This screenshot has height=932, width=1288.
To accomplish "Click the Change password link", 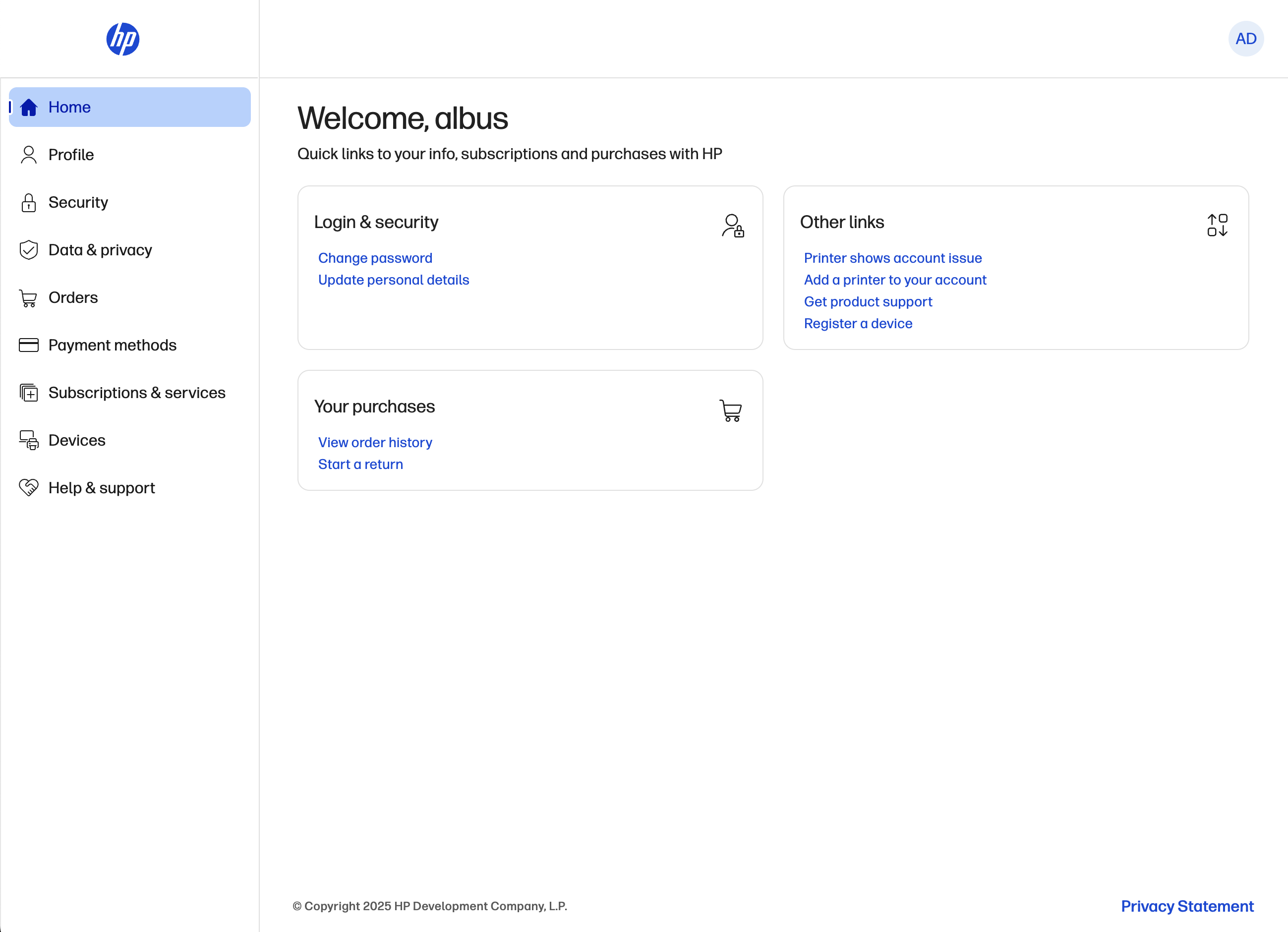I will (375, 258).
